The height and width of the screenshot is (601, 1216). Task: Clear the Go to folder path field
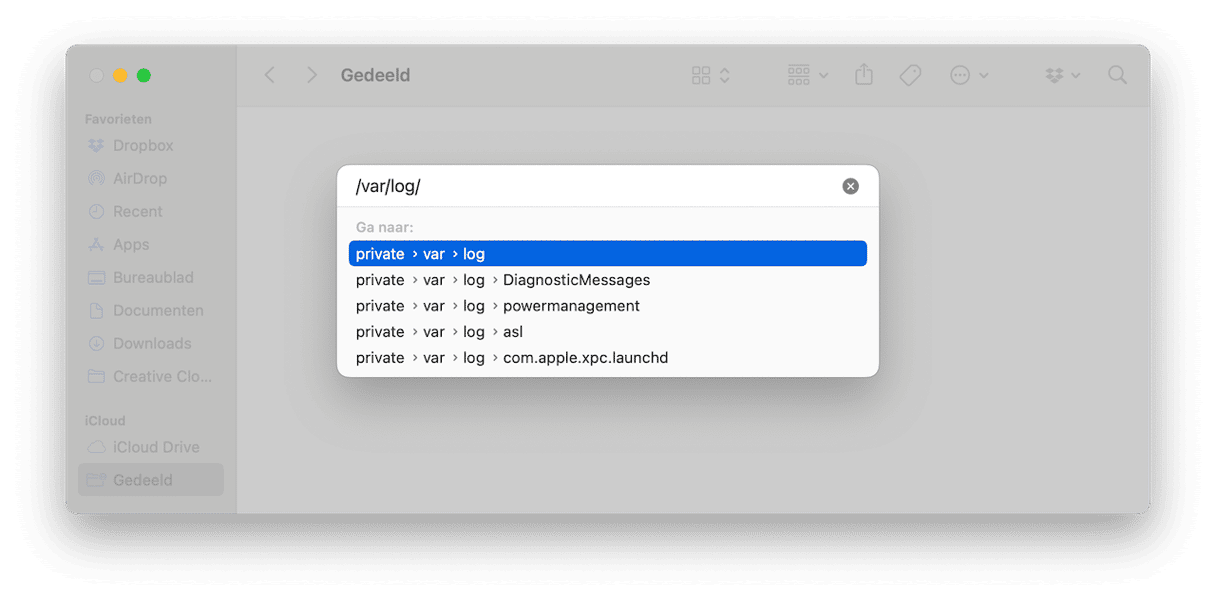(x=850, y=186)
